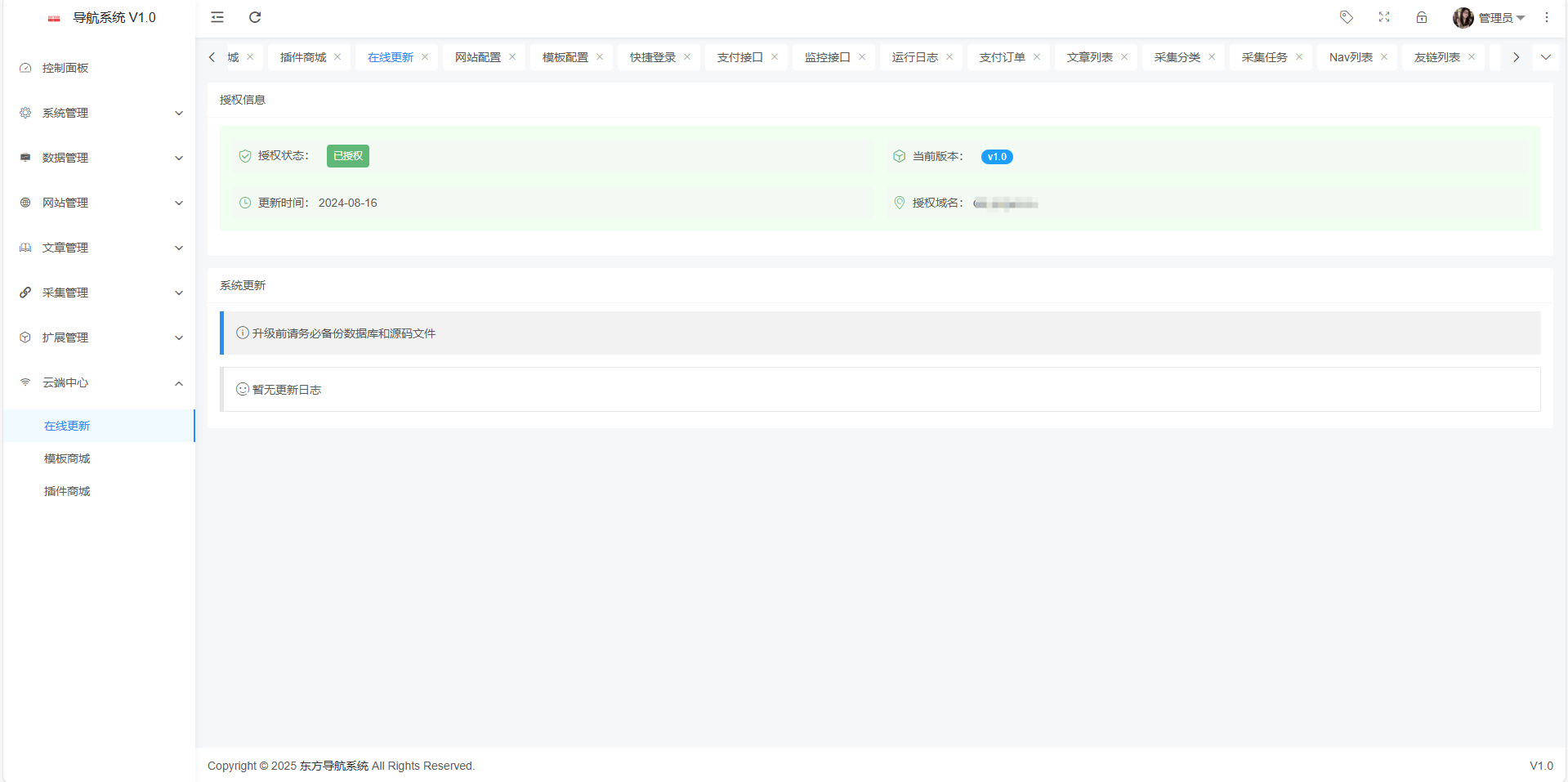Toggle fullscreen mode via expand icon
This screenshot has height=782, width=1568.
pyautogui.click(x=1384, y=17)
